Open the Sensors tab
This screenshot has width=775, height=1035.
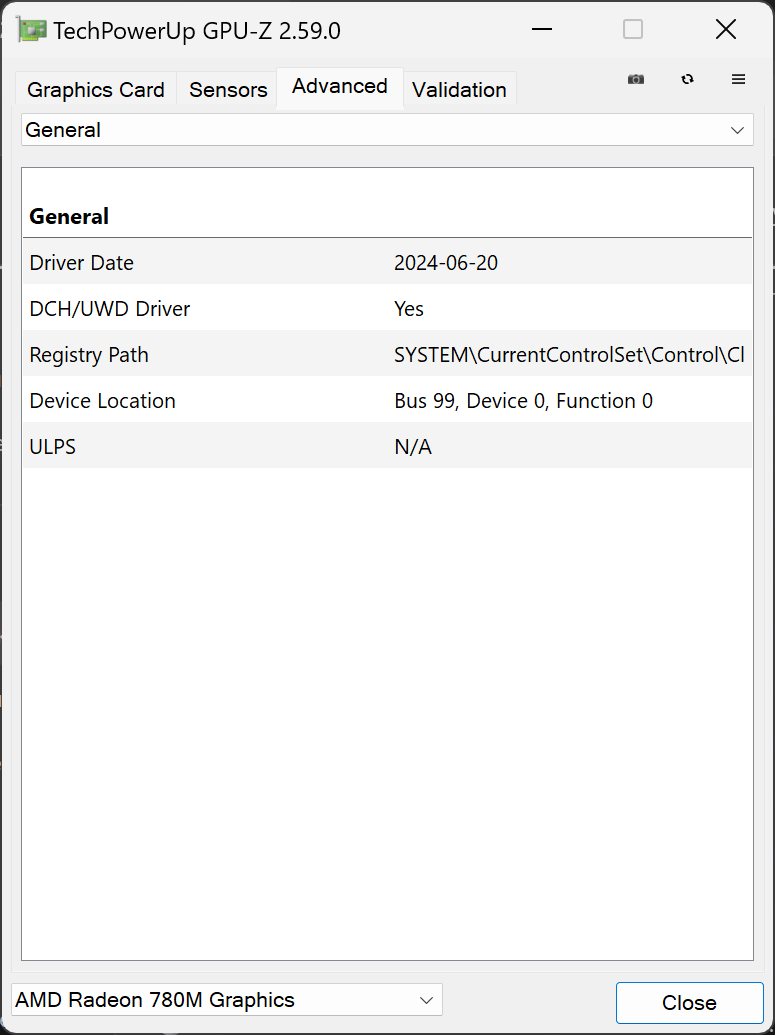tap(227, 90)
